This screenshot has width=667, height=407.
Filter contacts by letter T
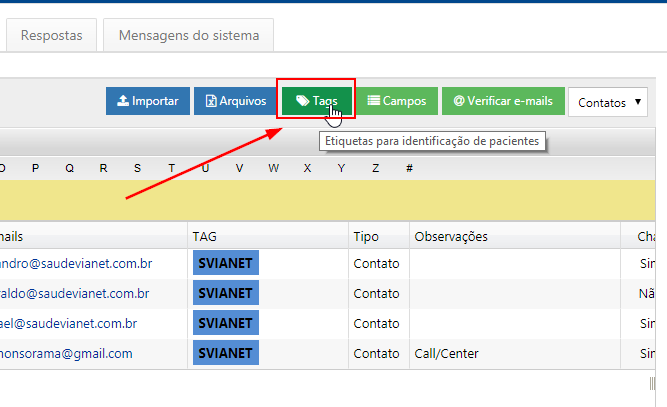171,168
